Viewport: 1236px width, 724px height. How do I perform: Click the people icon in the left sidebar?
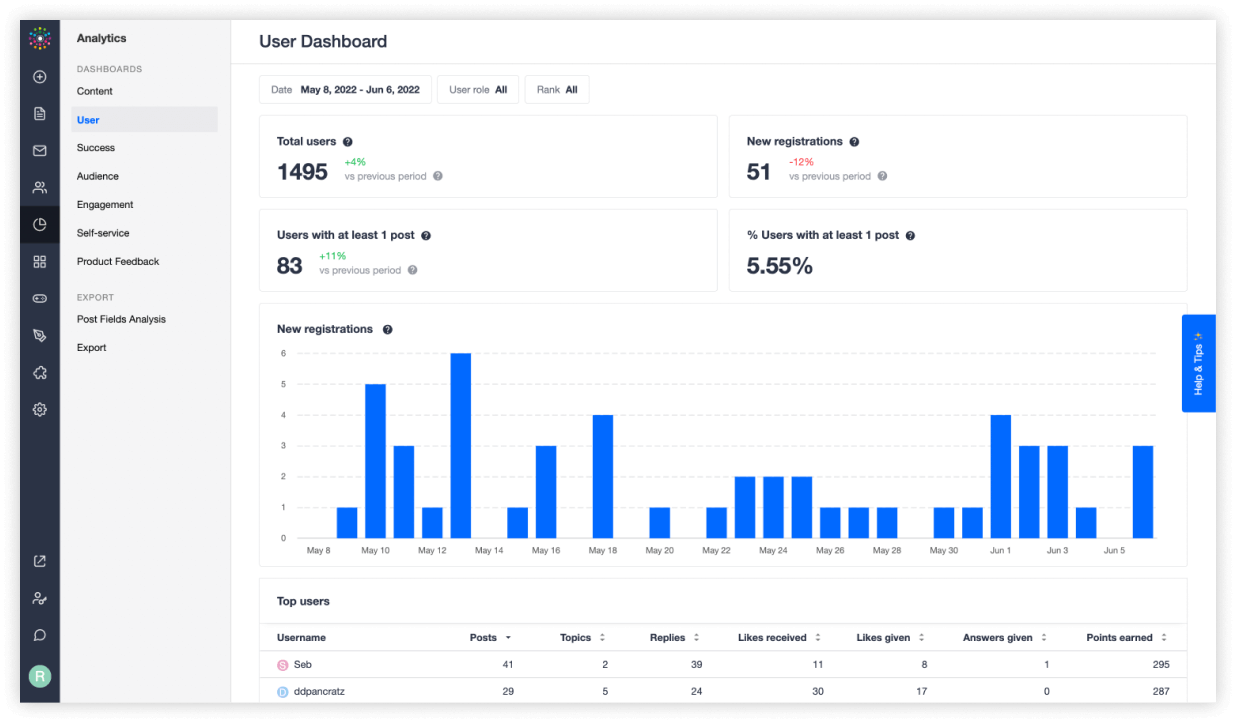click(x=40, y=187)
